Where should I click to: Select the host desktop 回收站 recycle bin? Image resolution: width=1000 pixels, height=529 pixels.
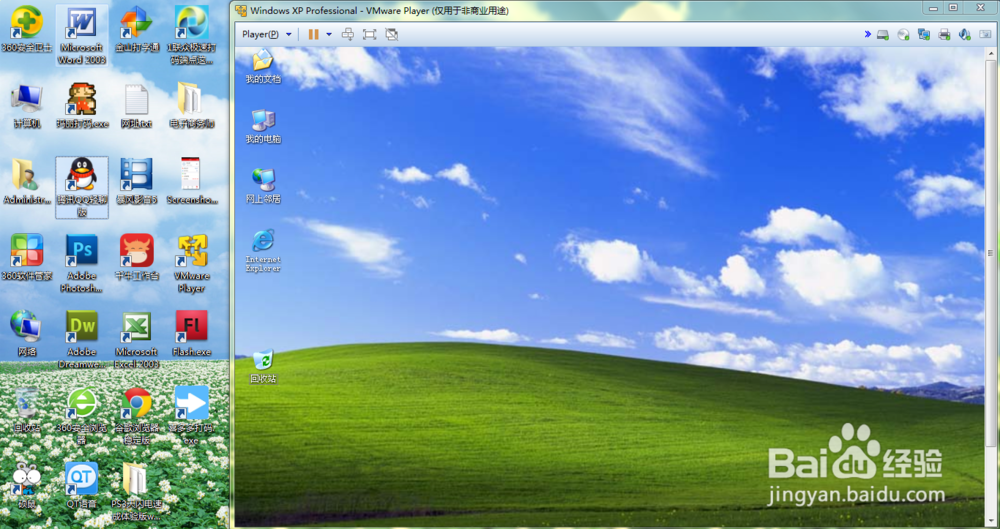(x=27, y=410)
